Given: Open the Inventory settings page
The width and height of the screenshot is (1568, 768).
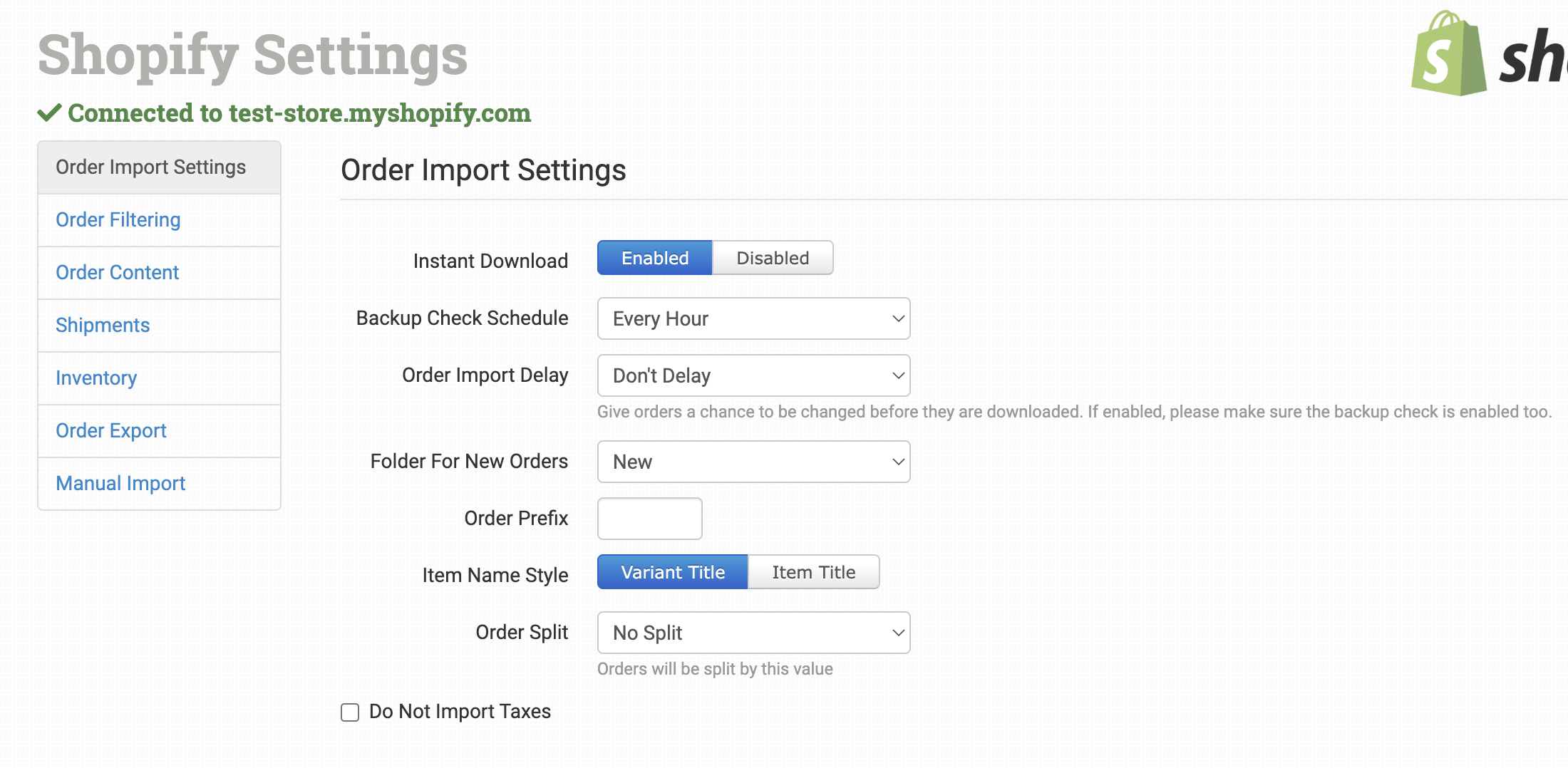Looking at the screenshot, I should [96, 378].
